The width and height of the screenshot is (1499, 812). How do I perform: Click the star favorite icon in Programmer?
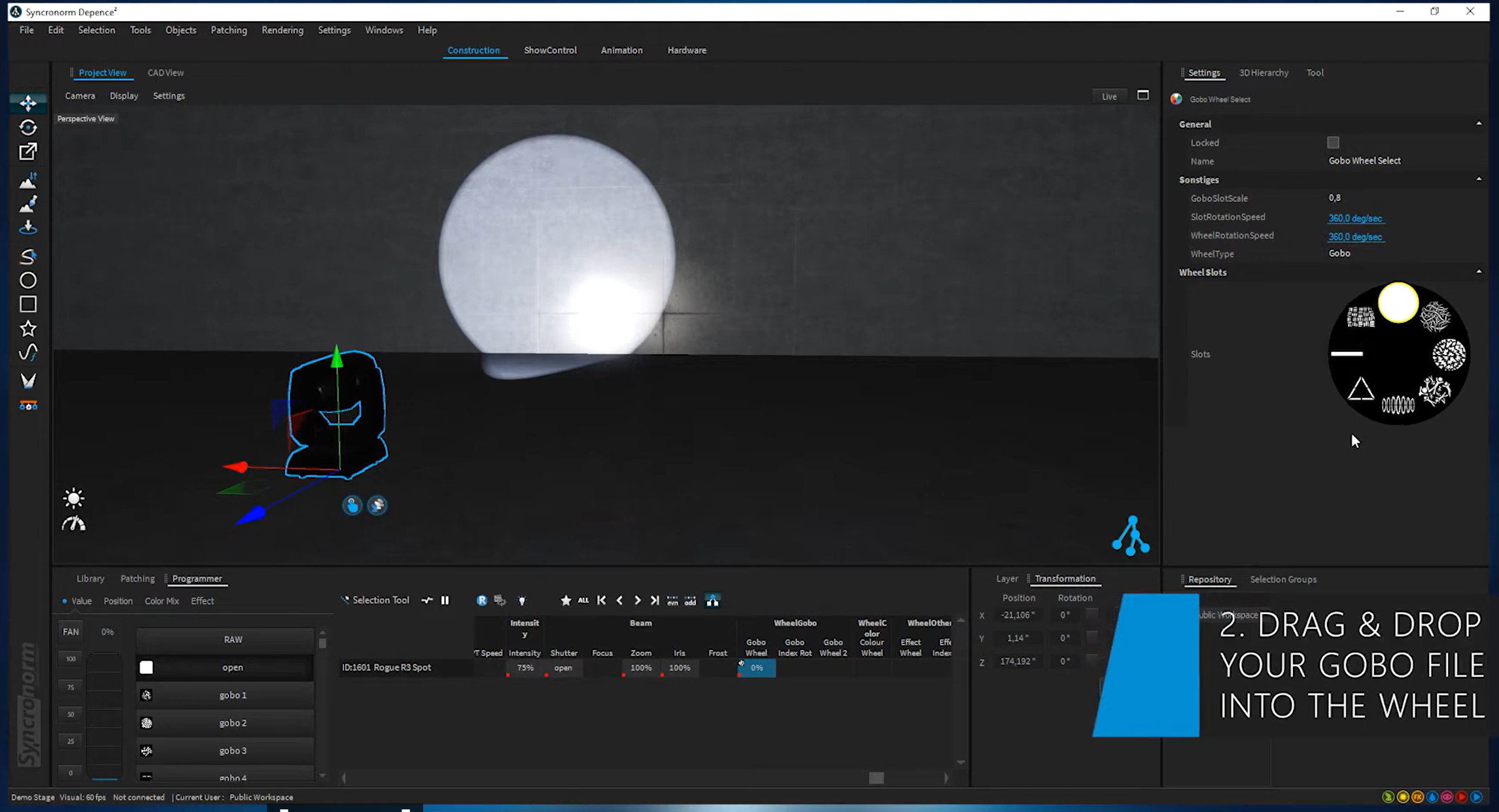[566, 600]
